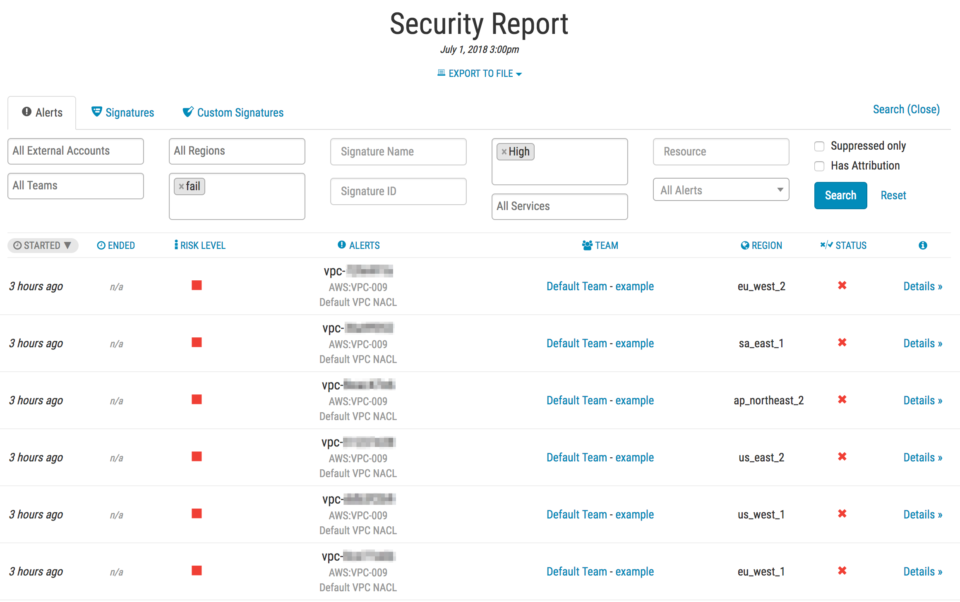This screenshot has width=960, height=602.
Task: Open the Custom Signatures tab
Action: pos(233,113)
